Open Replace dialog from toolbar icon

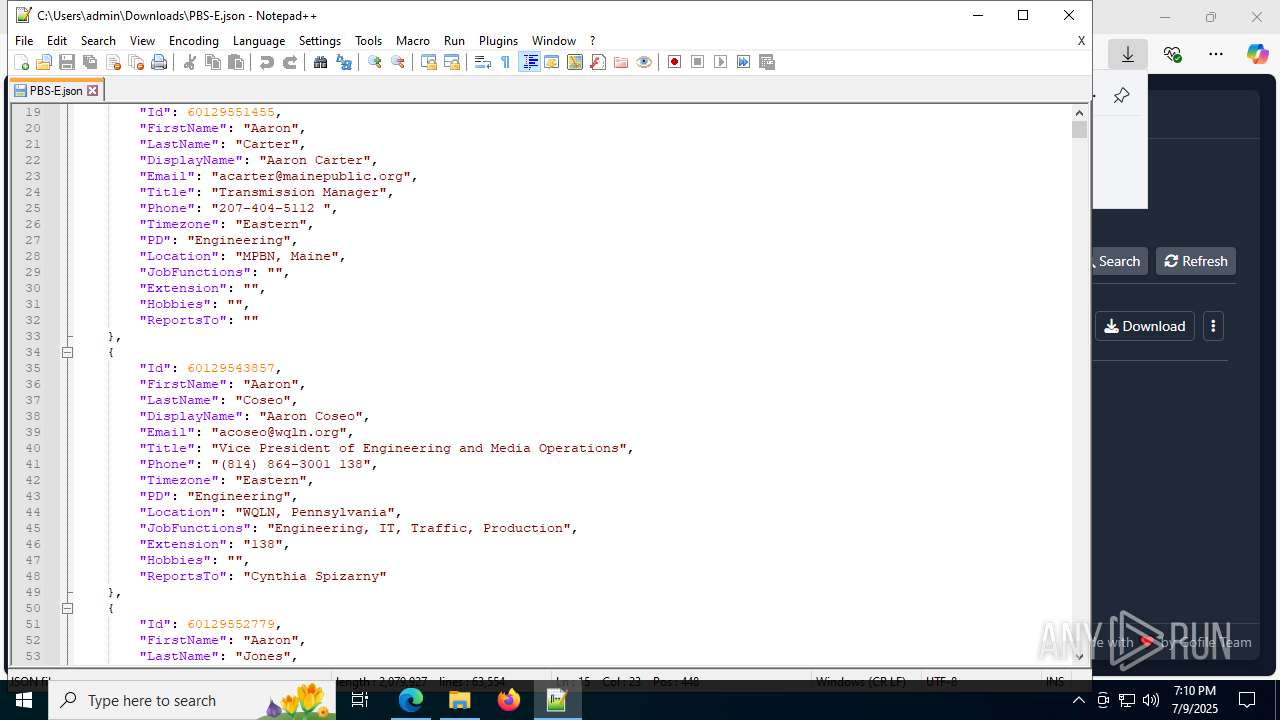[344, 62]
